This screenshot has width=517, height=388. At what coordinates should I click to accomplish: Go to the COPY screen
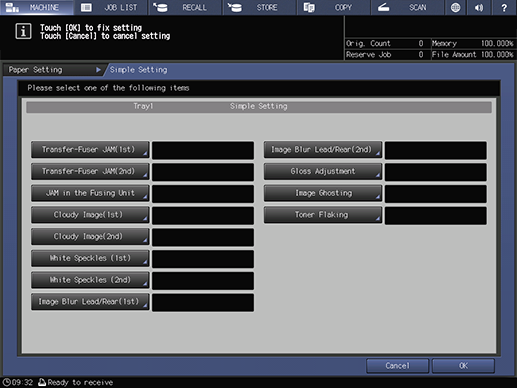click(334, 7)
